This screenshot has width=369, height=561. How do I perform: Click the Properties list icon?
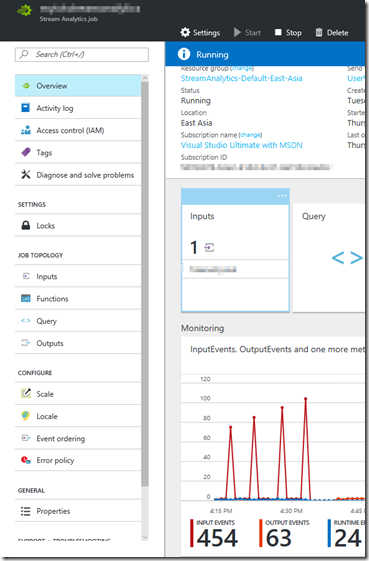26,511
